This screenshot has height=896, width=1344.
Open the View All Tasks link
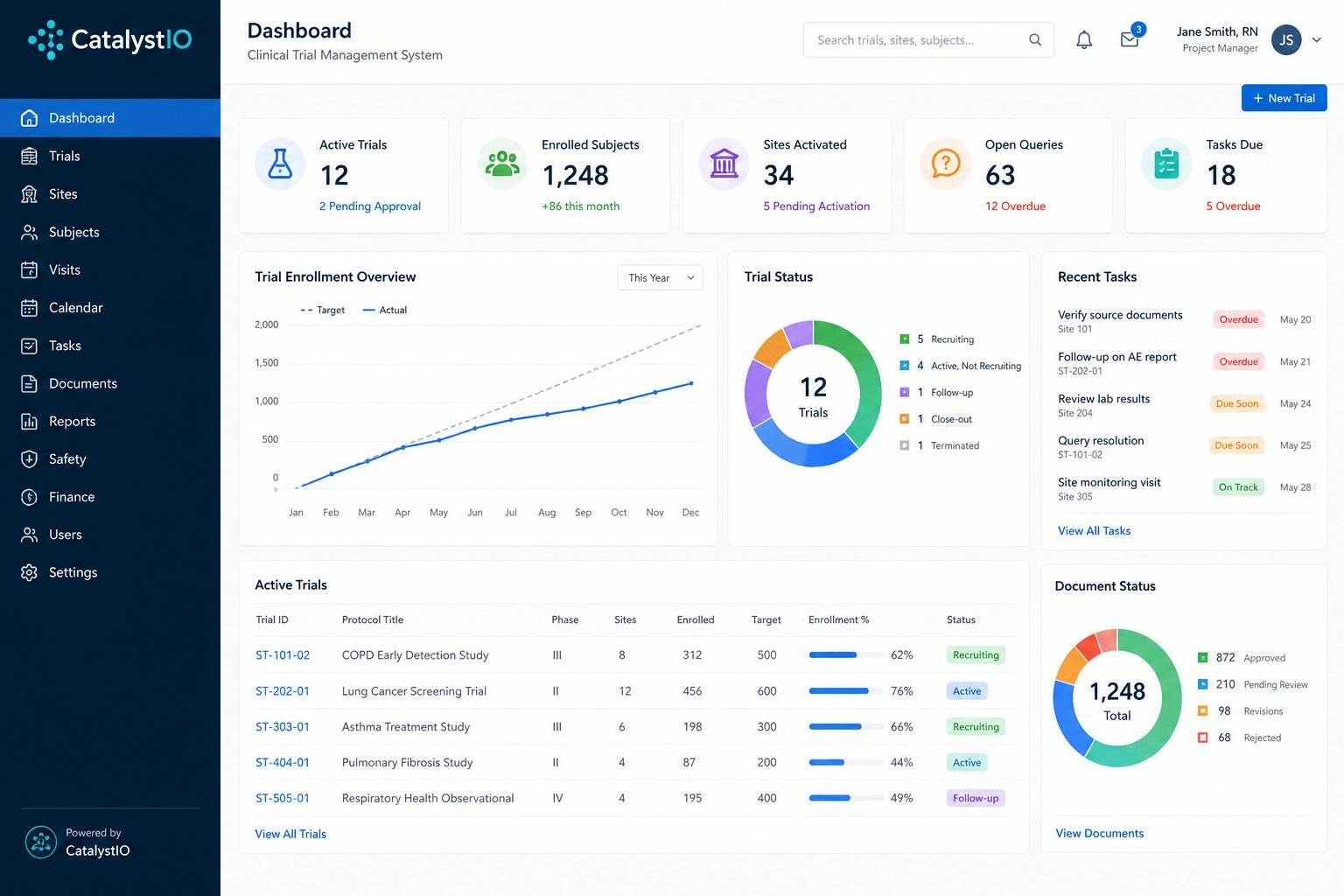point(1094,530)
